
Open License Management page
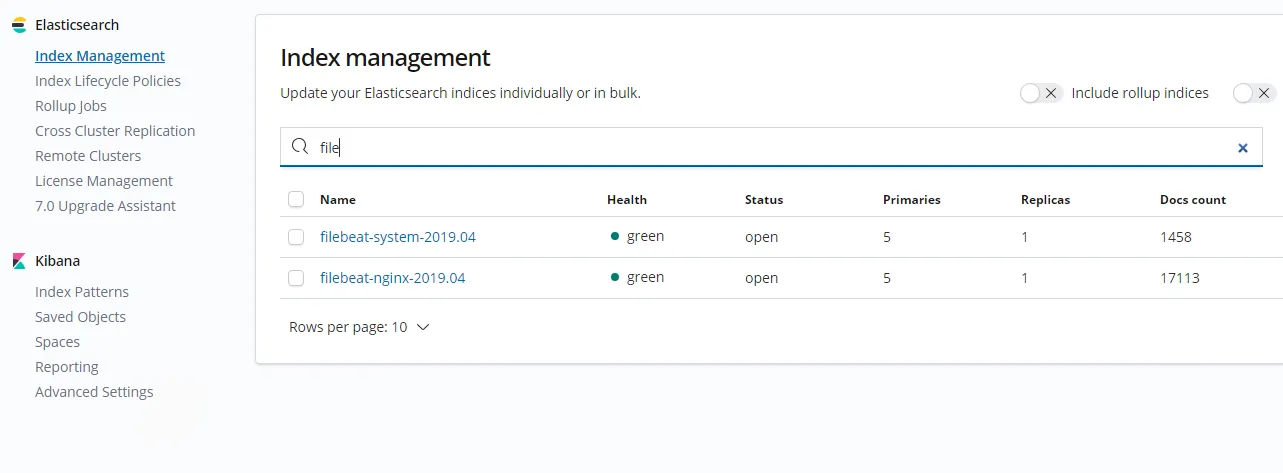pyautogui.click(x=104, y=181)
